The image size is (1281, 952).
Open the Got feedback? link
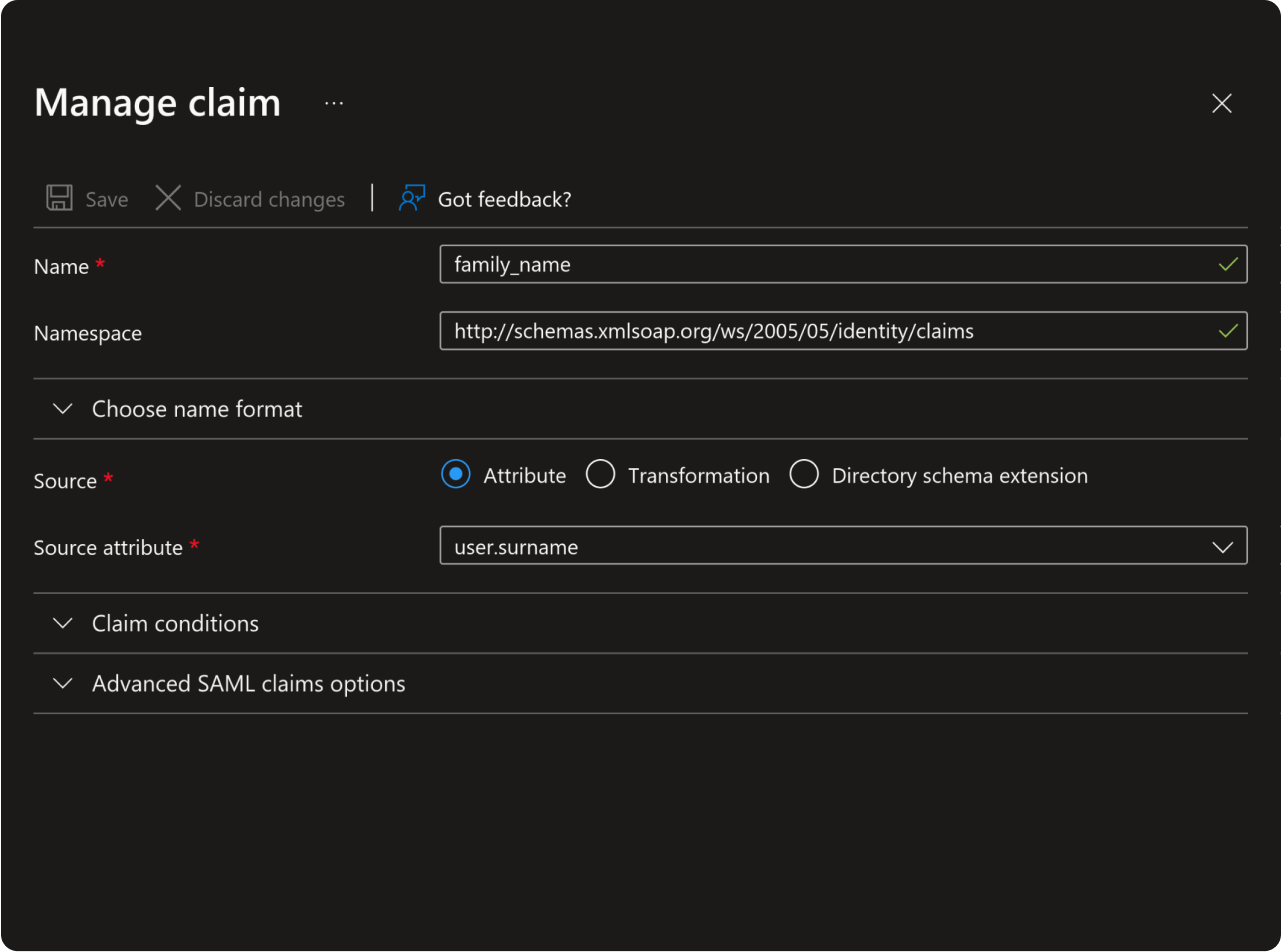(505, 200)
